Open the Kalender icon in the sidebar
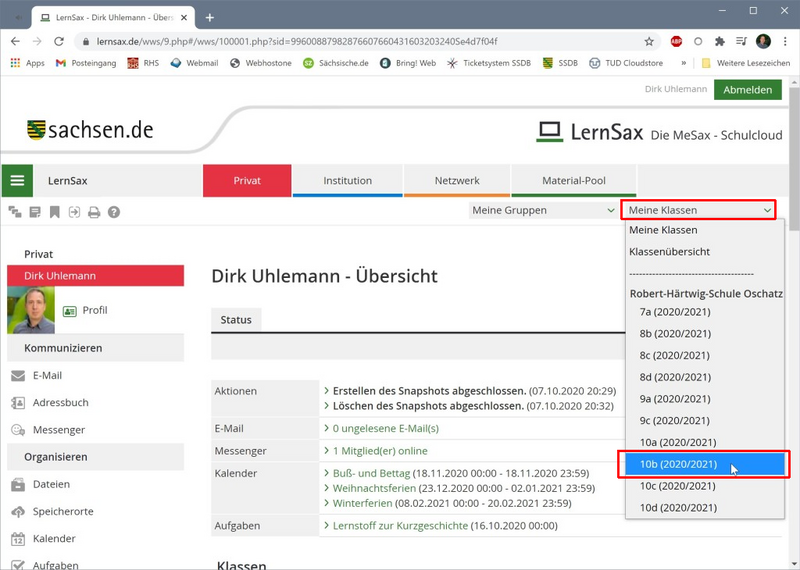The width and height of the screenshot is (800, 570). pos(18,539)
